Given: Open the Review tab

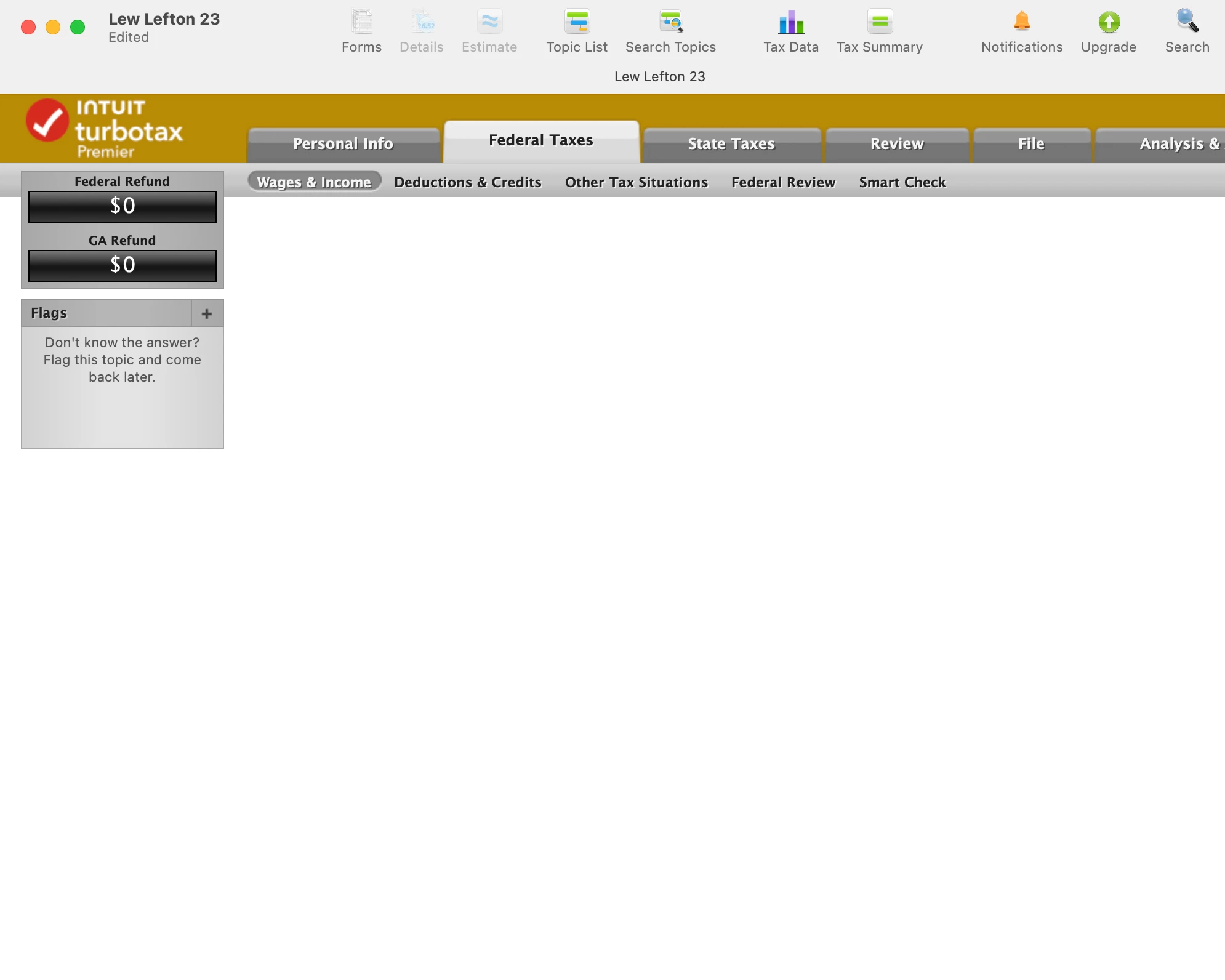Looking at the screenshot, I should pos(897,144).
